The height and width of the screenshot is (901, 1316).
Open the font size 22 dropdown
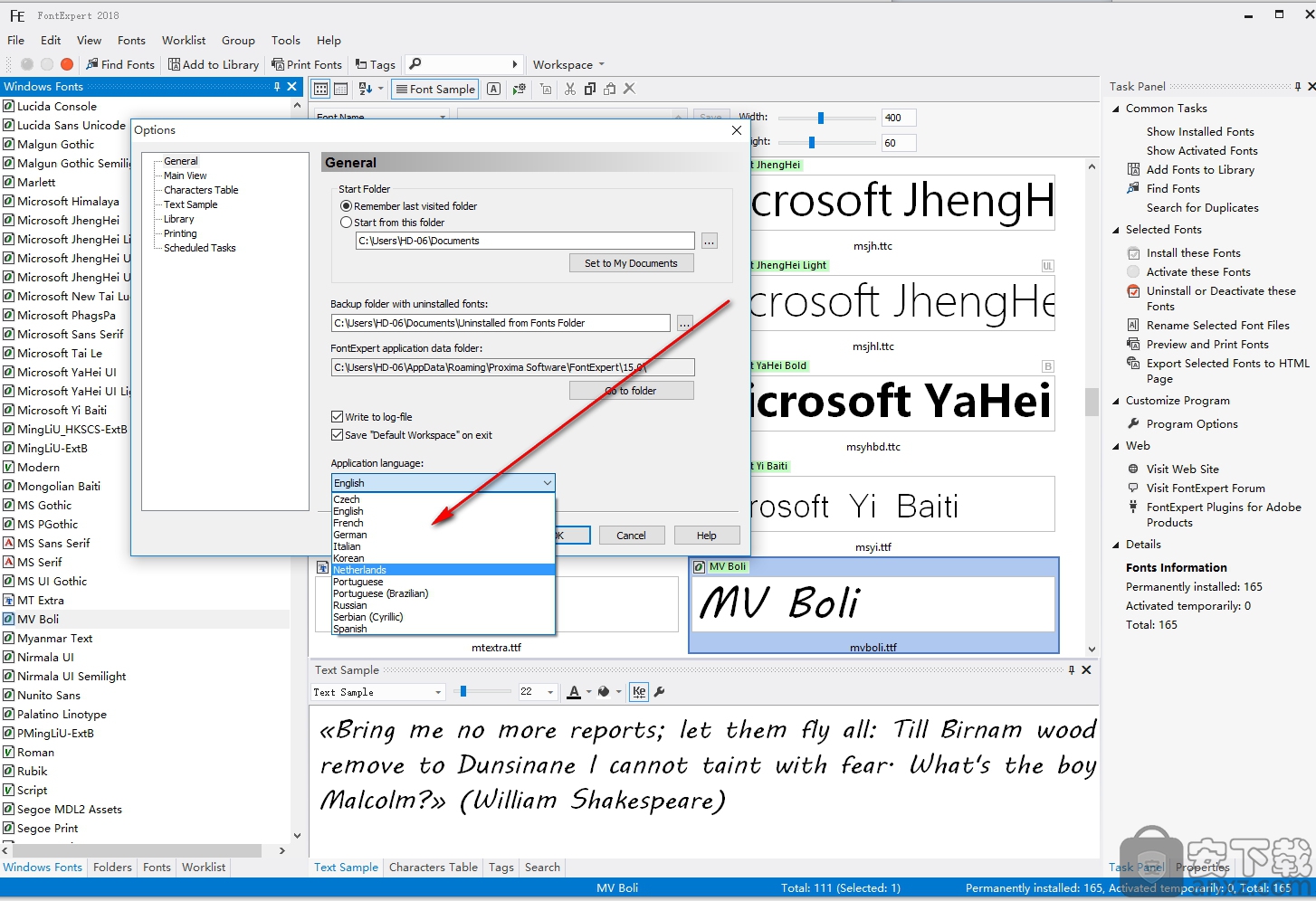click(549, 692)
